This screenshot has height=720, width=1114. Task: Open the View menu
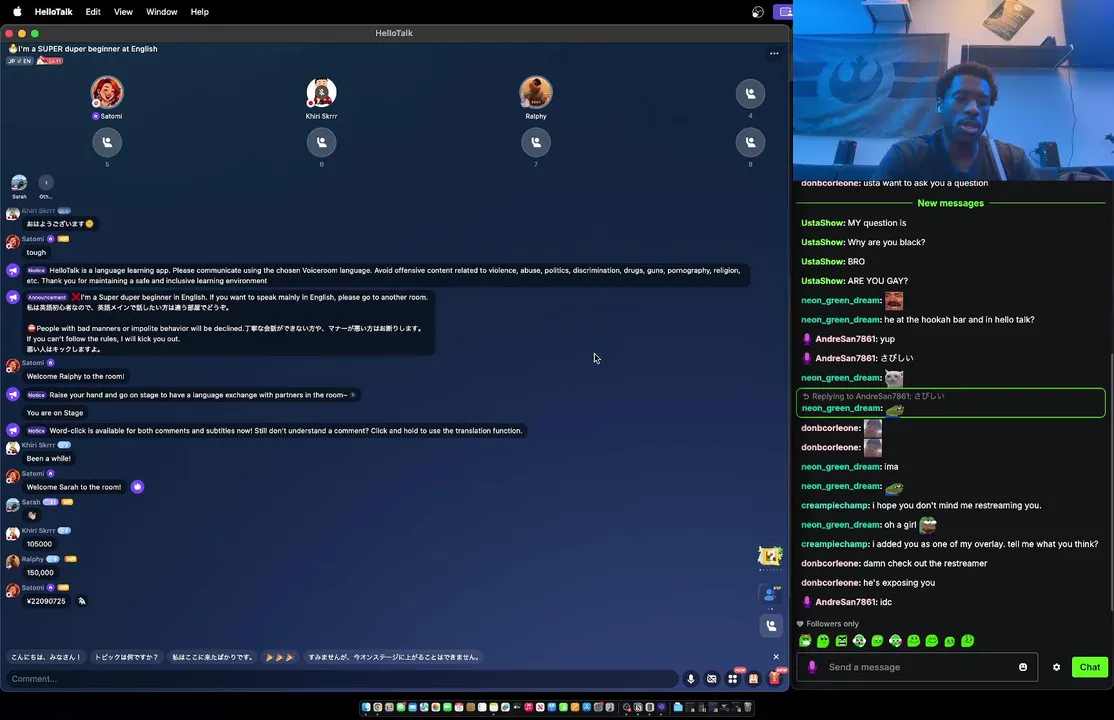[x=123, y=11]
